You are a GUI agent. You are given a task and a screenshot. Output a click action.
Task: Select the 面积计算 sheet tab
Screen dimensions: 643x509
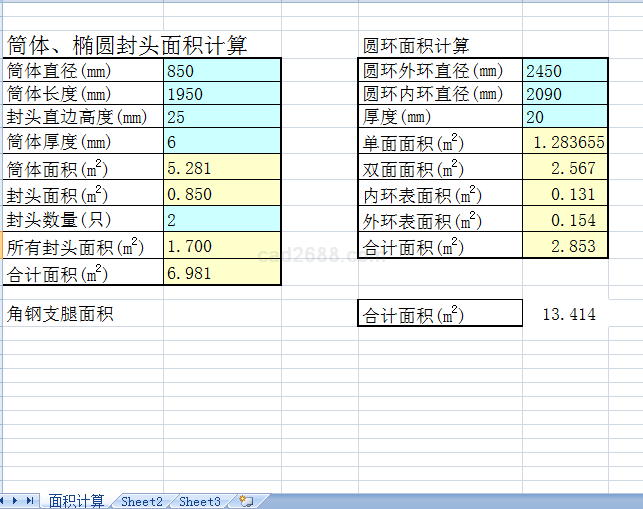[76, 501]
